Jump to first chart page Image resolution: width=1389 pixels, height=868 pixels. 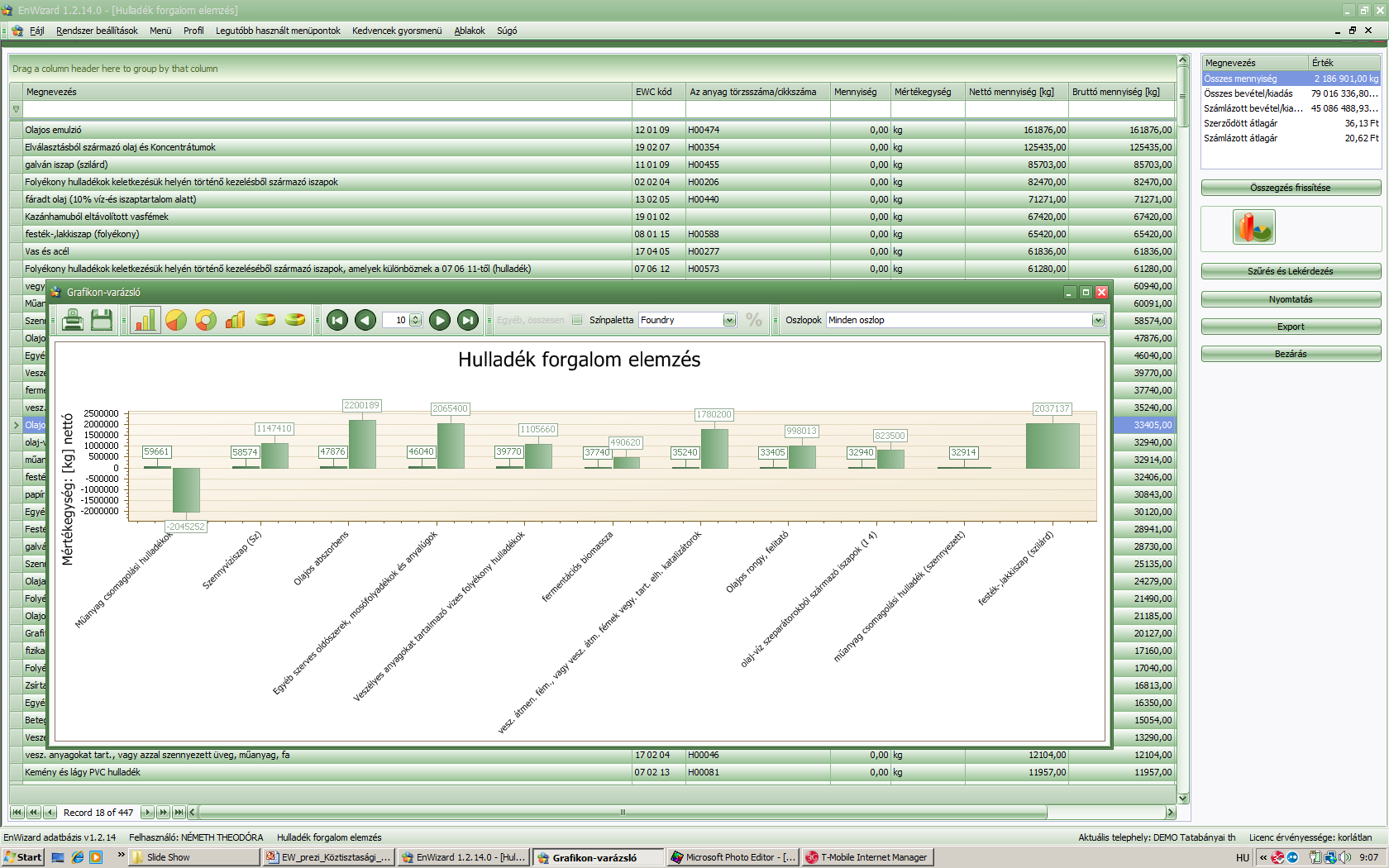click(337, 320)
